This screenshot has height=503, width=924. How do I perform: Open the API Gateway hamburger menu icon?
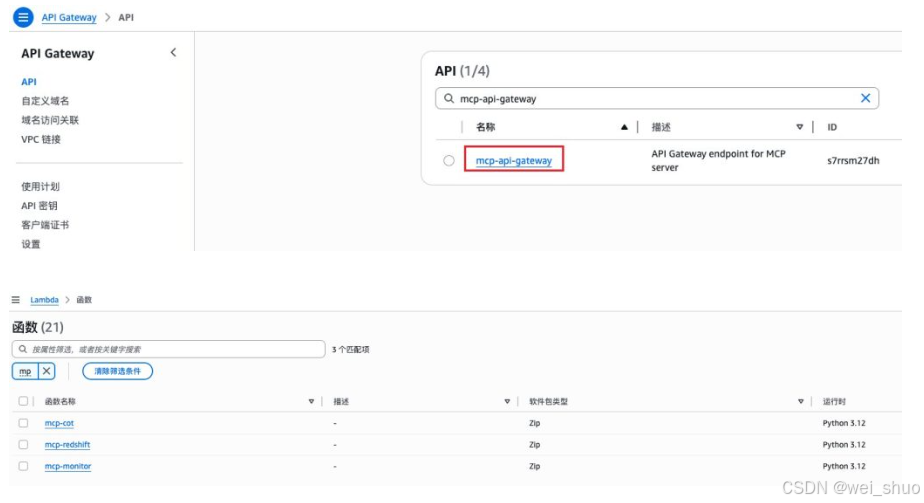(23, 17)
